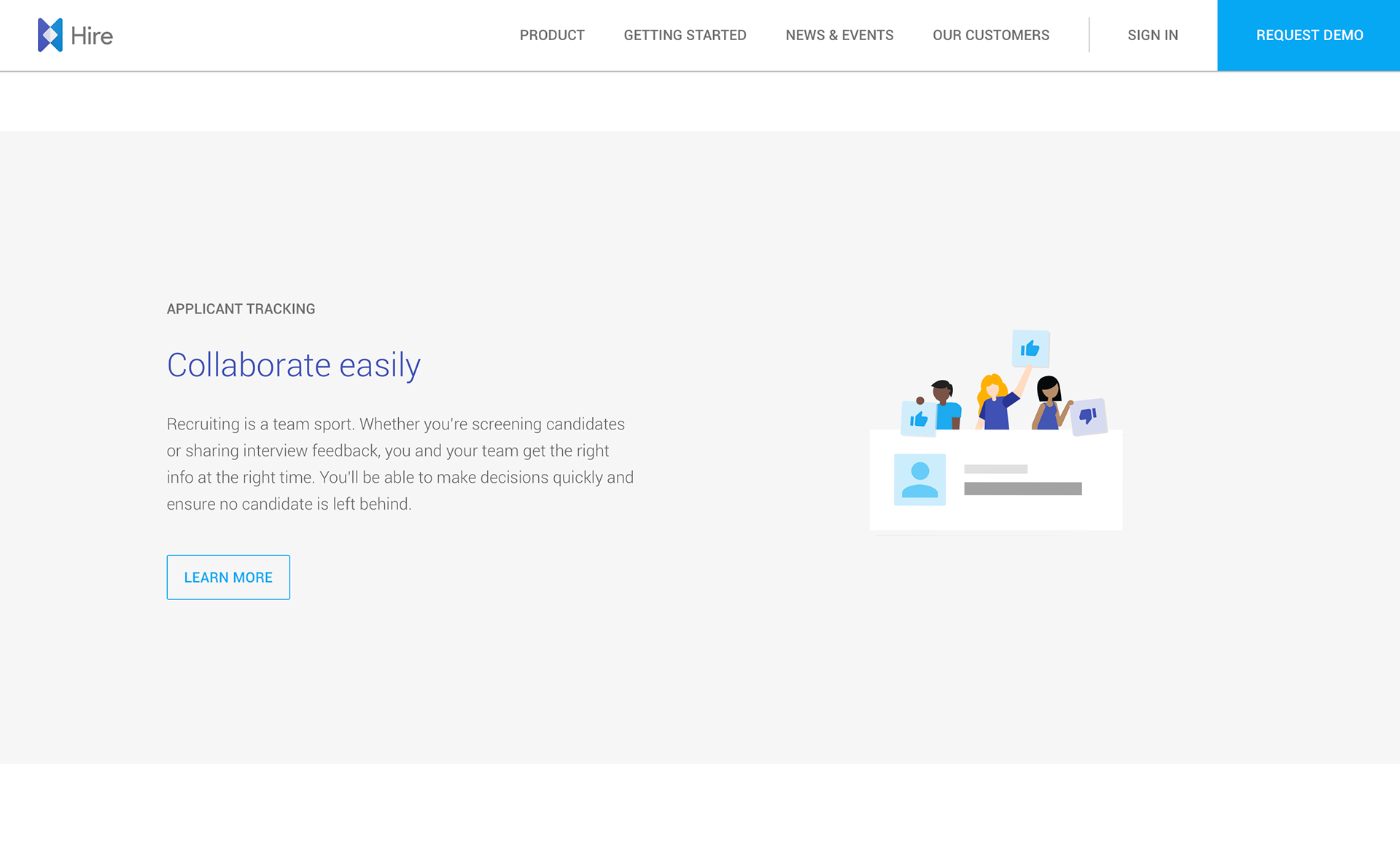Go to News & Events

(x=839, y=35)
